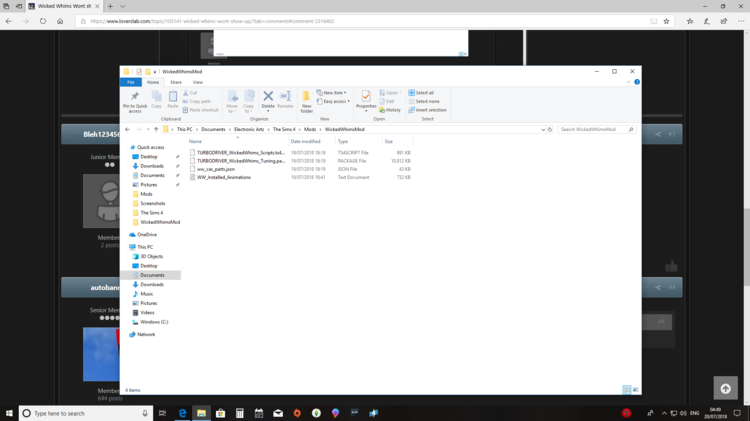Open address bar history dropdown
The height and width of the screenshot is (421, 750).
pyautogui.click(x=542, y=130)
